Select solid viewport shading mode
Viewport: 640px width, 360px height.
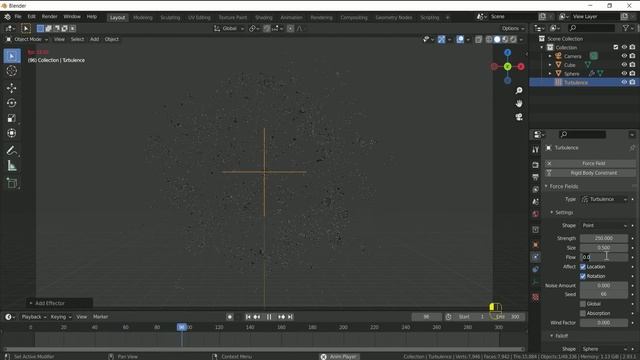pos(497,40)
